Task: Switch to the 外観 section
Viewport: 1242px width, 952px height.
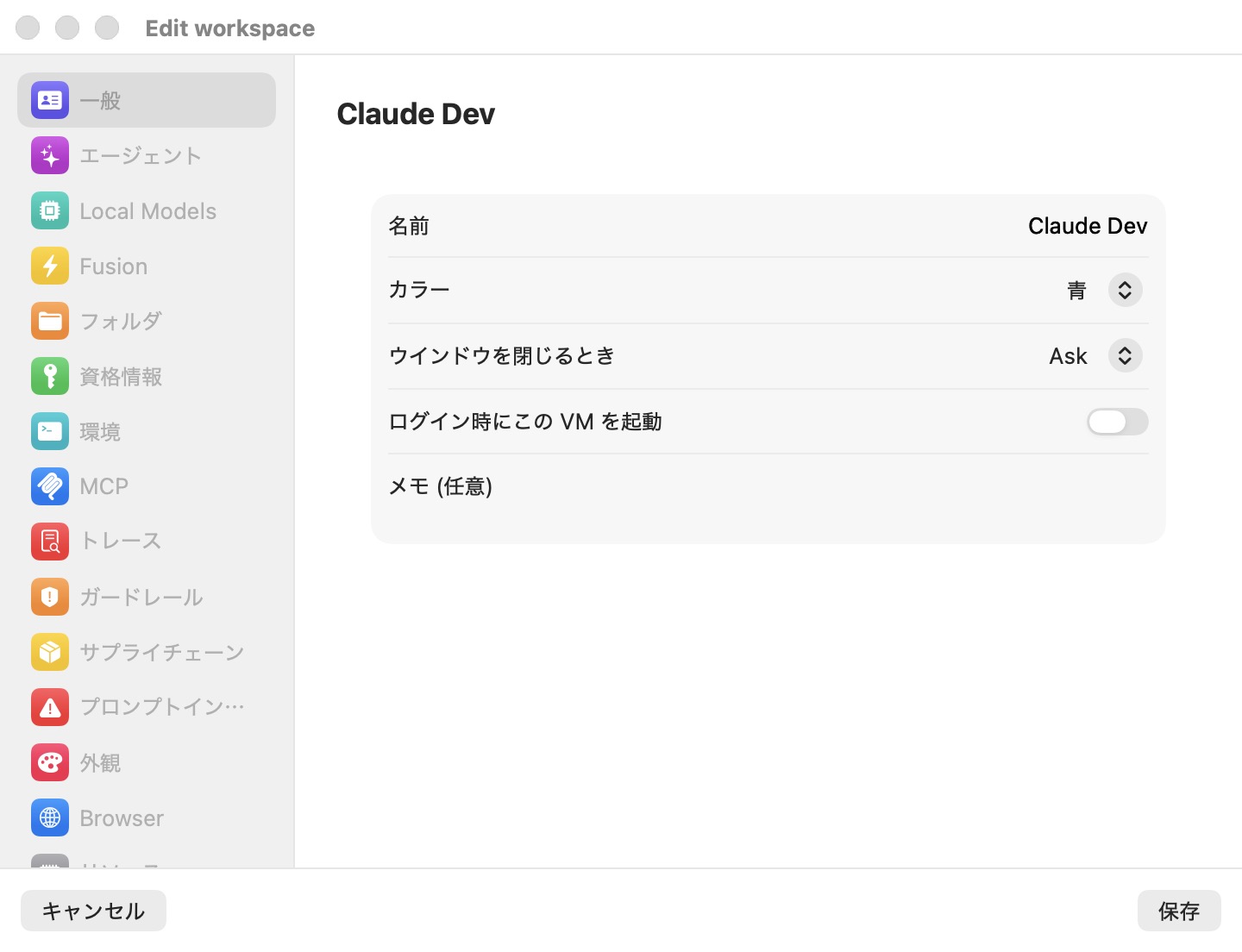Action: coord(147,763)
